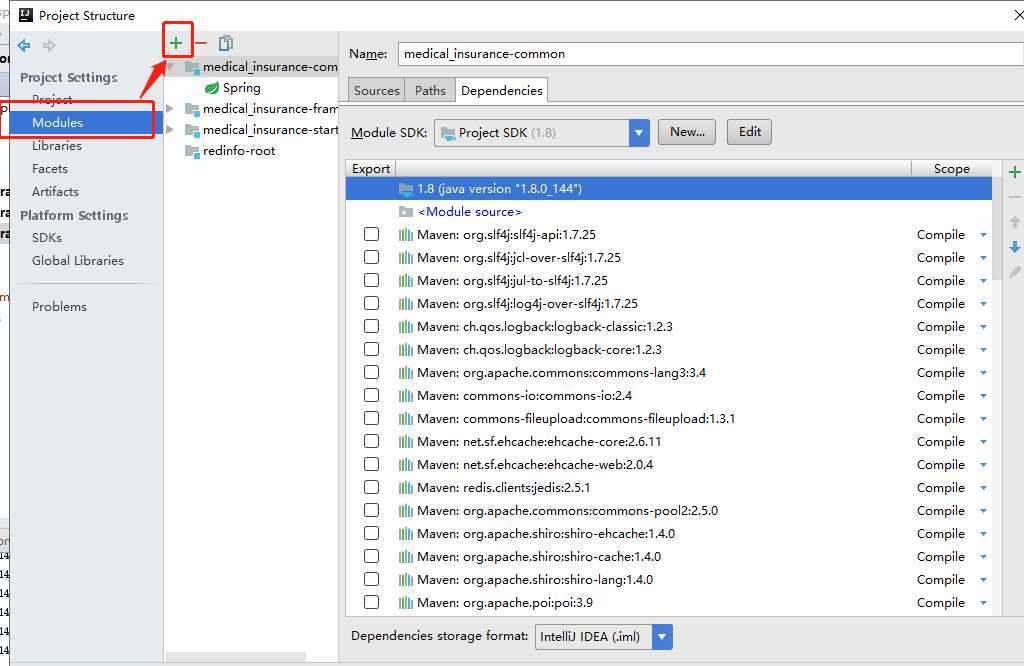This screenshot has height=666, width=1024.
Task: Remove dependency using the side minus icon
Action: [x=1014, y=197]
